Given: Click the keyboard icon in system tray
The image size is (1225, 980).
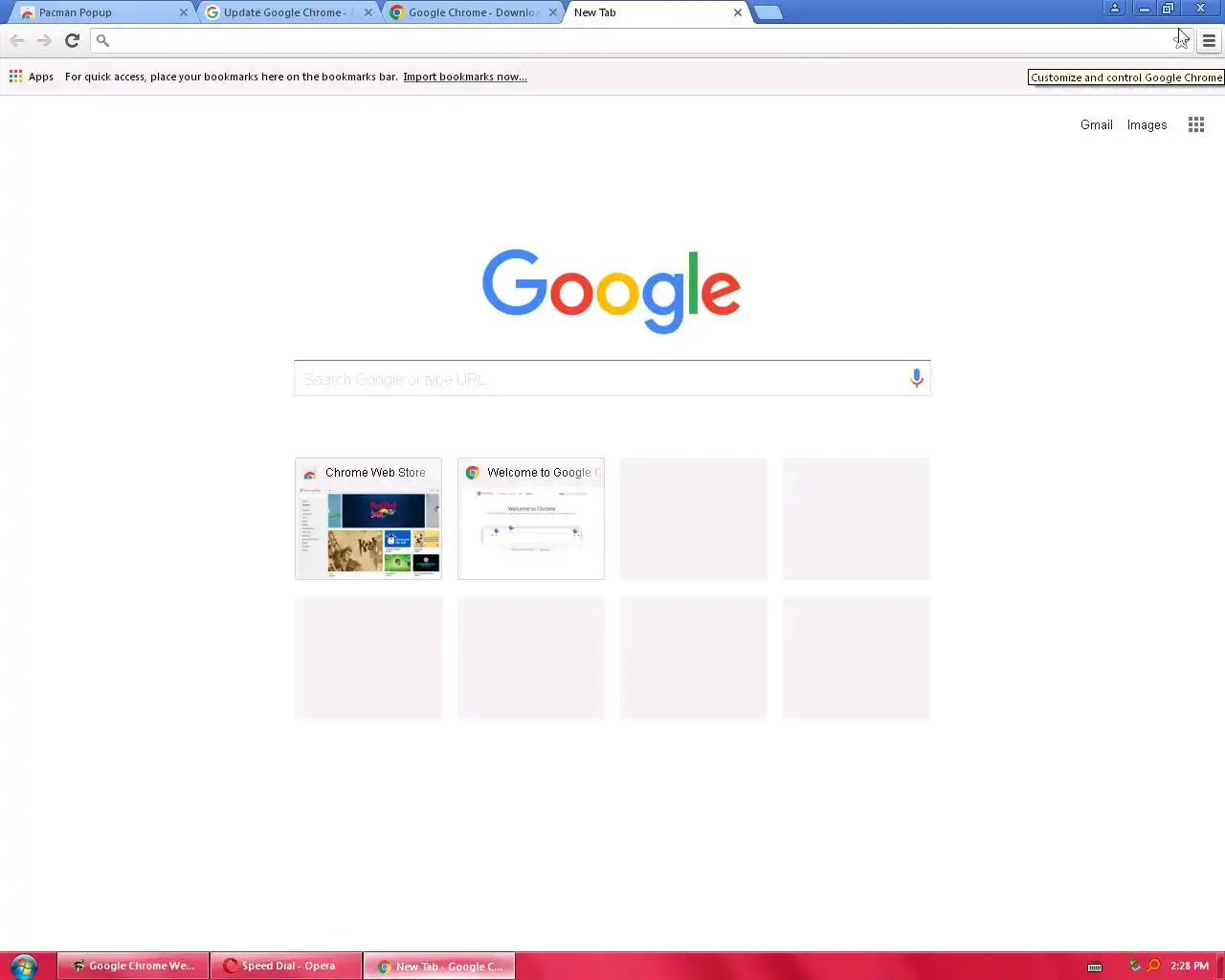Looking at the screenshot, I should pos(1095,966).
